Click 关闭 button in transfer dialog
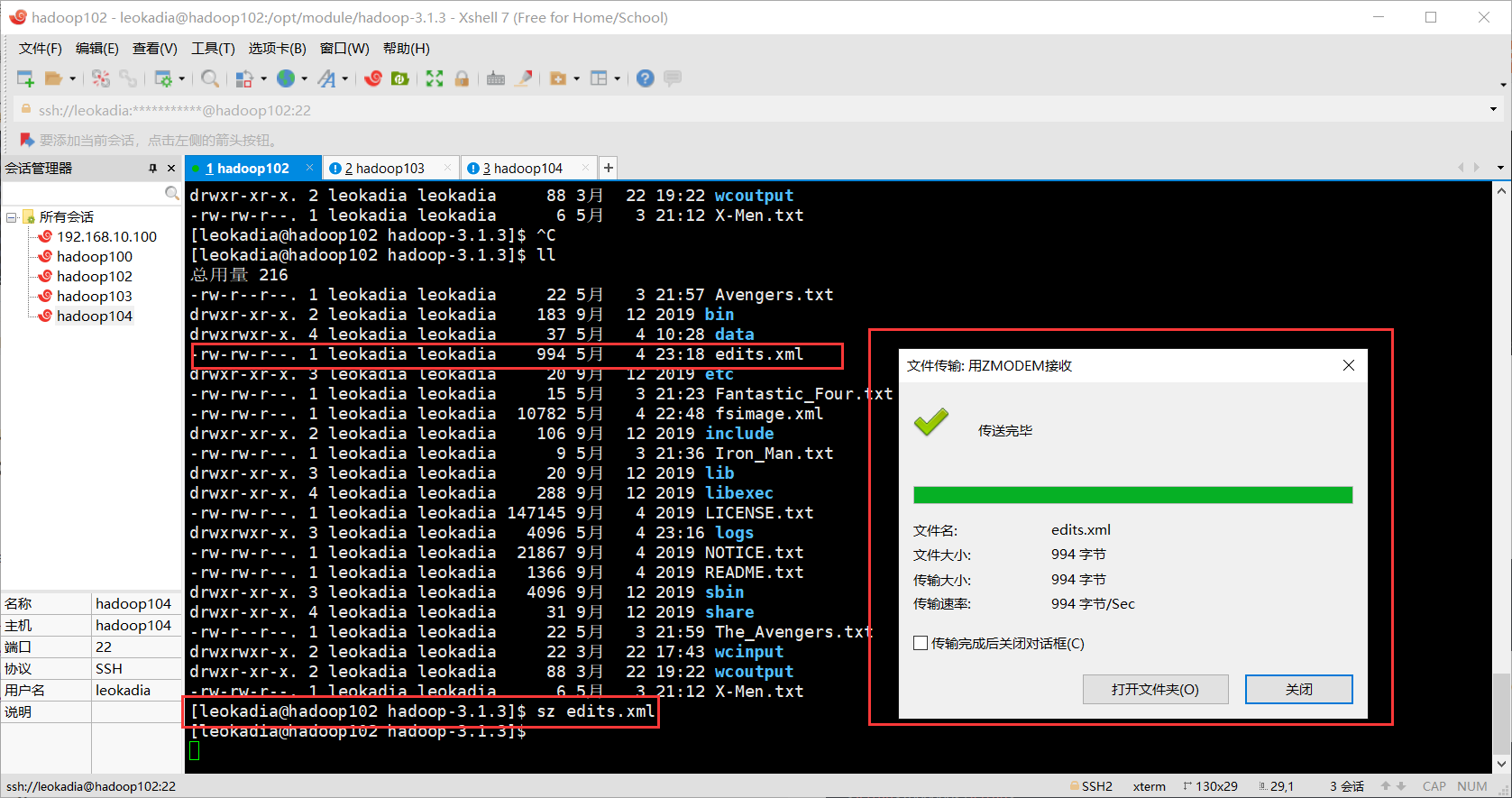Screen dimensions: 1512x798 tap(1298, 689)
